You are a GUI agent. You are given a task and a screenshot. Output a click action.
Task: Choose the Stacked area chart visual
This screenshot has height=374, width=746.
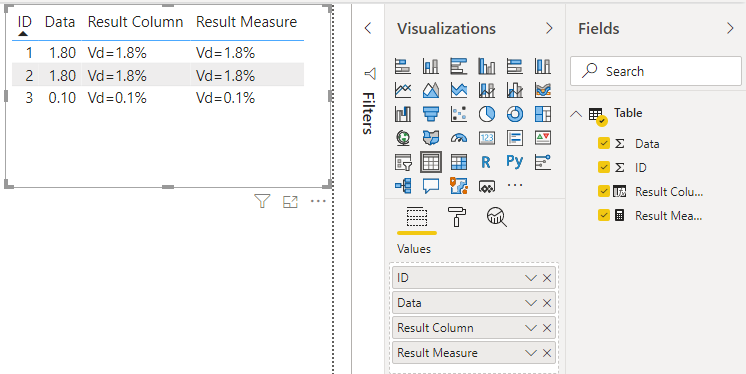(459, 90)
